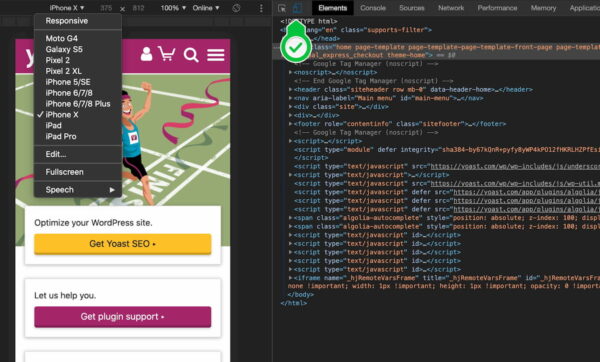Viewport: 600px width, 362px height.
Task: Click the width field showing 375
Action: [x=106, y=8]
